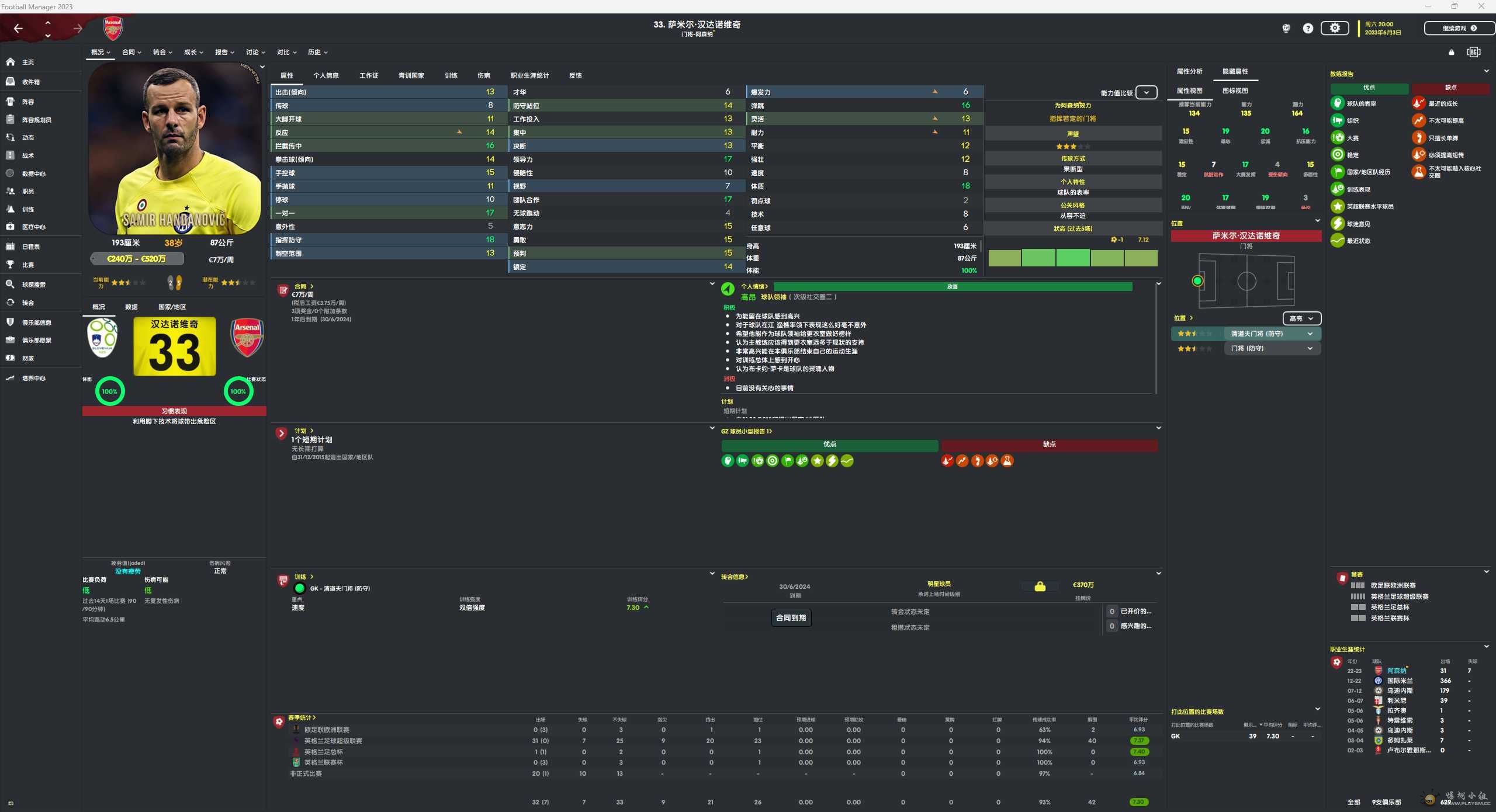Viewport: 1496px width, 812px height.
Task: Click the green 欣喜 morale bar
Action: click(x=953, y=287)
